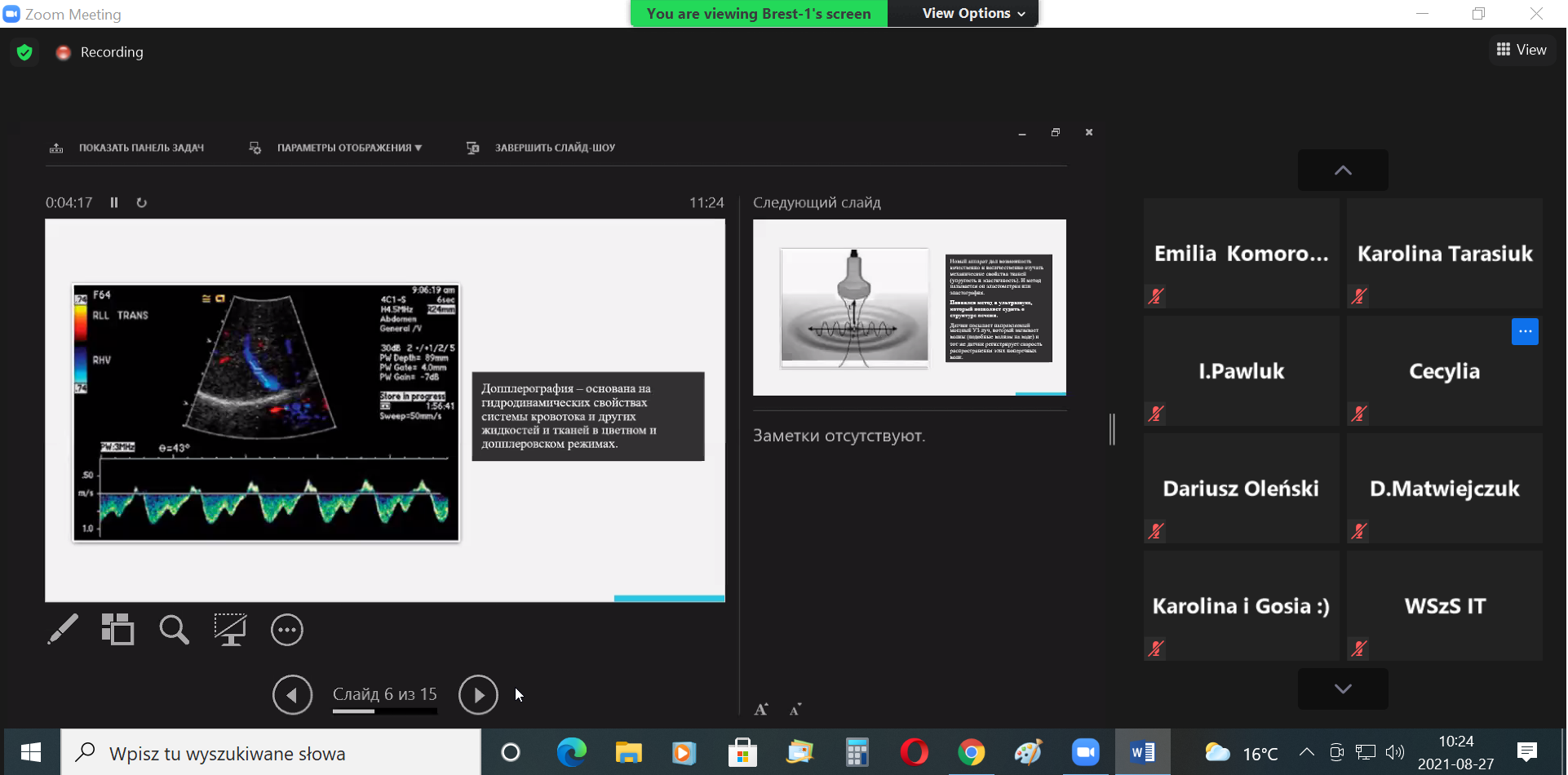Click the next slide preview thumbnail
1568x775 pixels.
(909, 308)
